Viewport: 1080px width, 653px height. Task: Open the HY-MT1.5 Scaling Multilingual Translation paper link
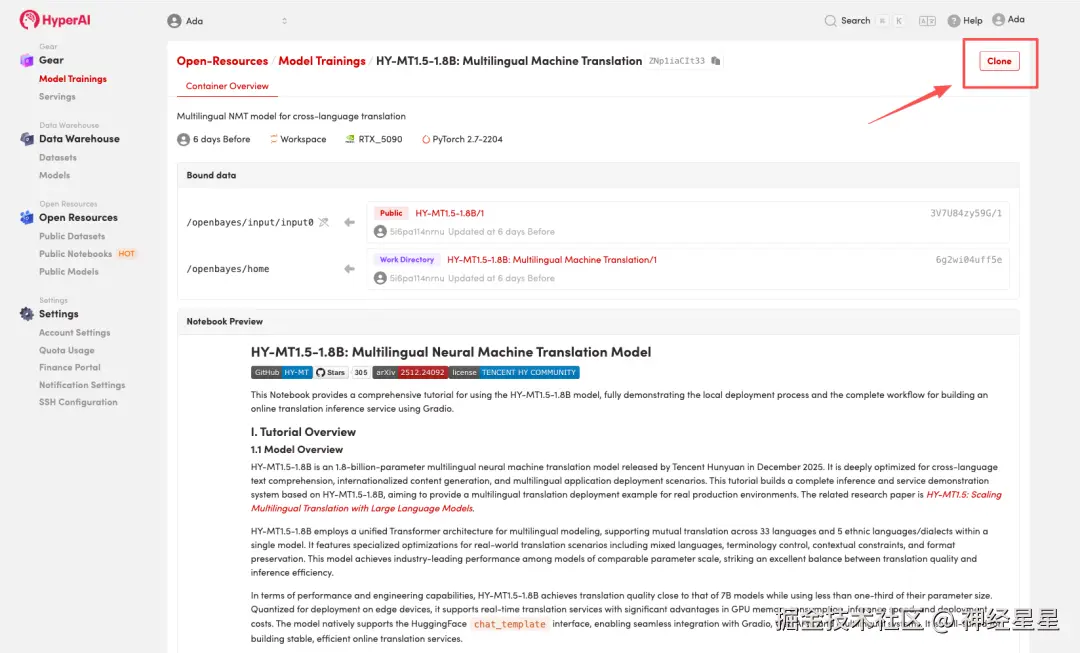click(626, 501)
